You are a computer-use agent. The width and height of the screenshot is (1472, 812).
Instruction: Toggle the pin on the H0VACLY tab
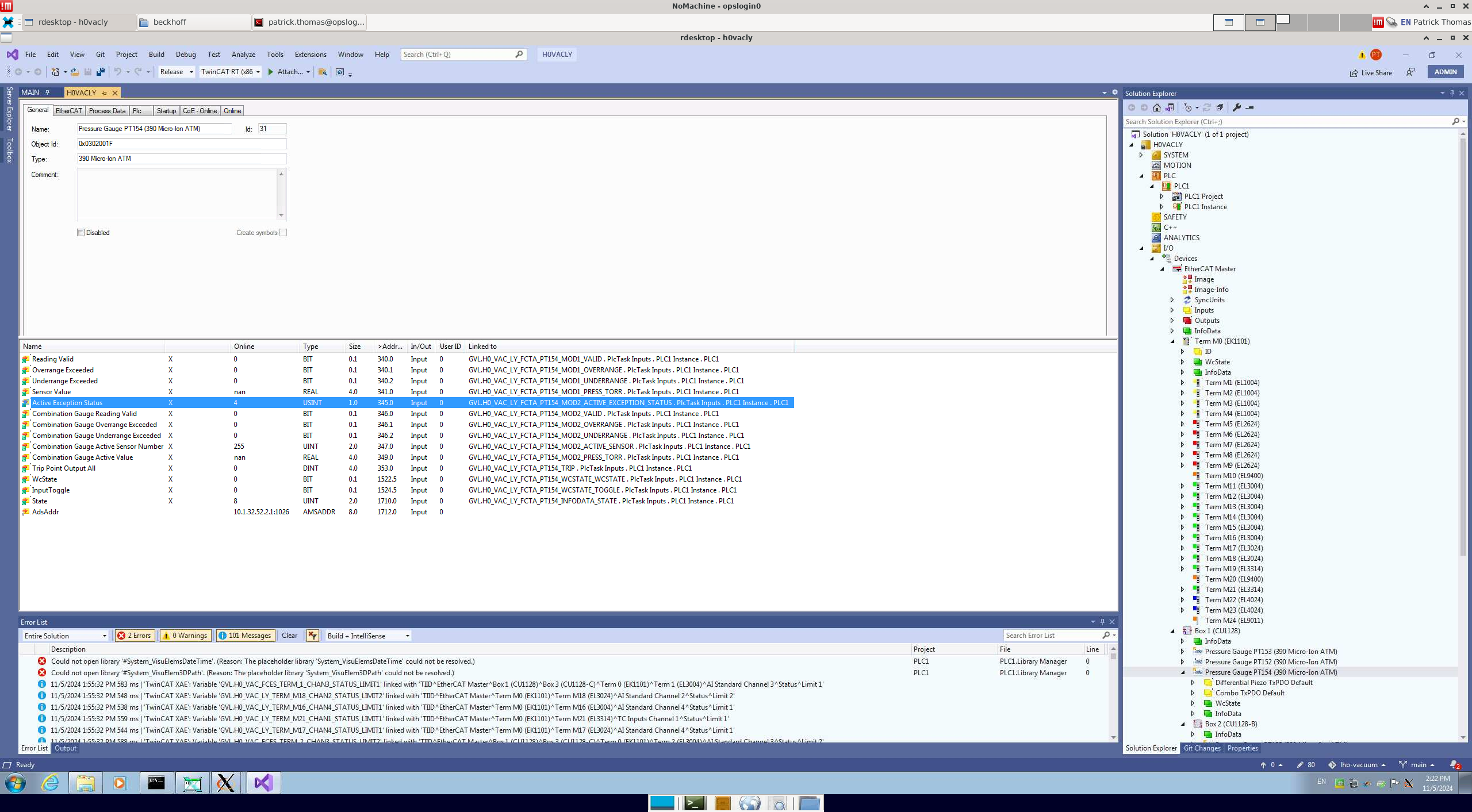(x=104, y=93)
